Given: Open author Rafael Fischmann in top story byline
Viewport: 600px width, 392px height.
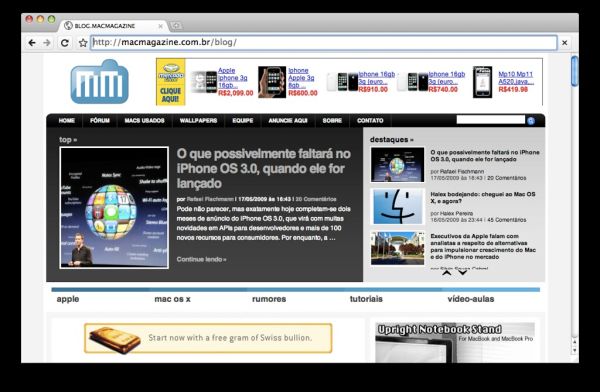Looking at the screenshot, I should click(210, 199).
